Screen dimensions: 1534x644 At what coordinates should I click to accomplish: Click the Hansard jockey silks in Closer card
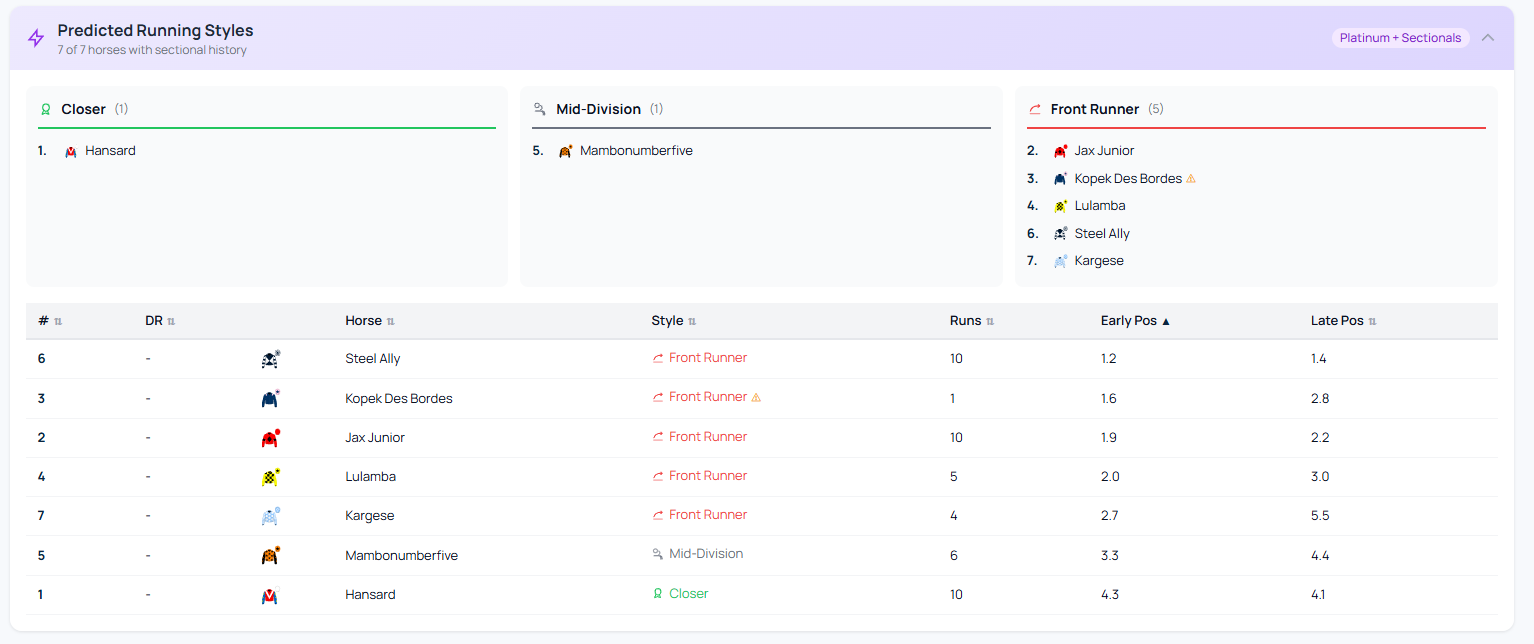(x=71, y=152)
